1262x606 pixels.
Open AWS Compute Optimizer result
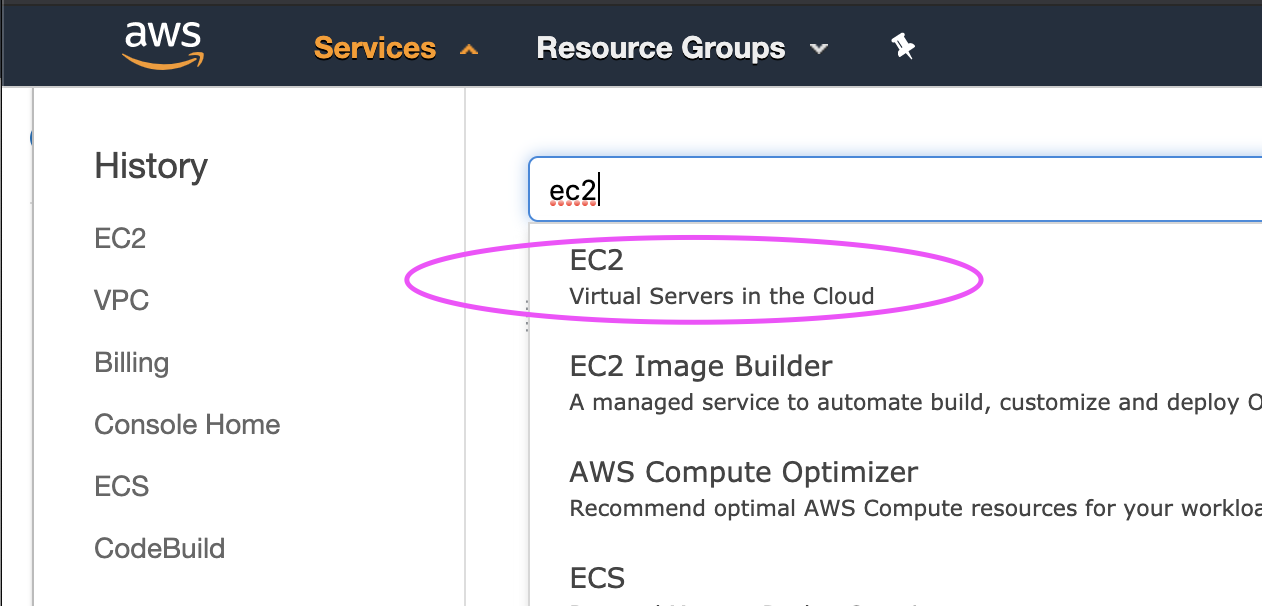743,471
